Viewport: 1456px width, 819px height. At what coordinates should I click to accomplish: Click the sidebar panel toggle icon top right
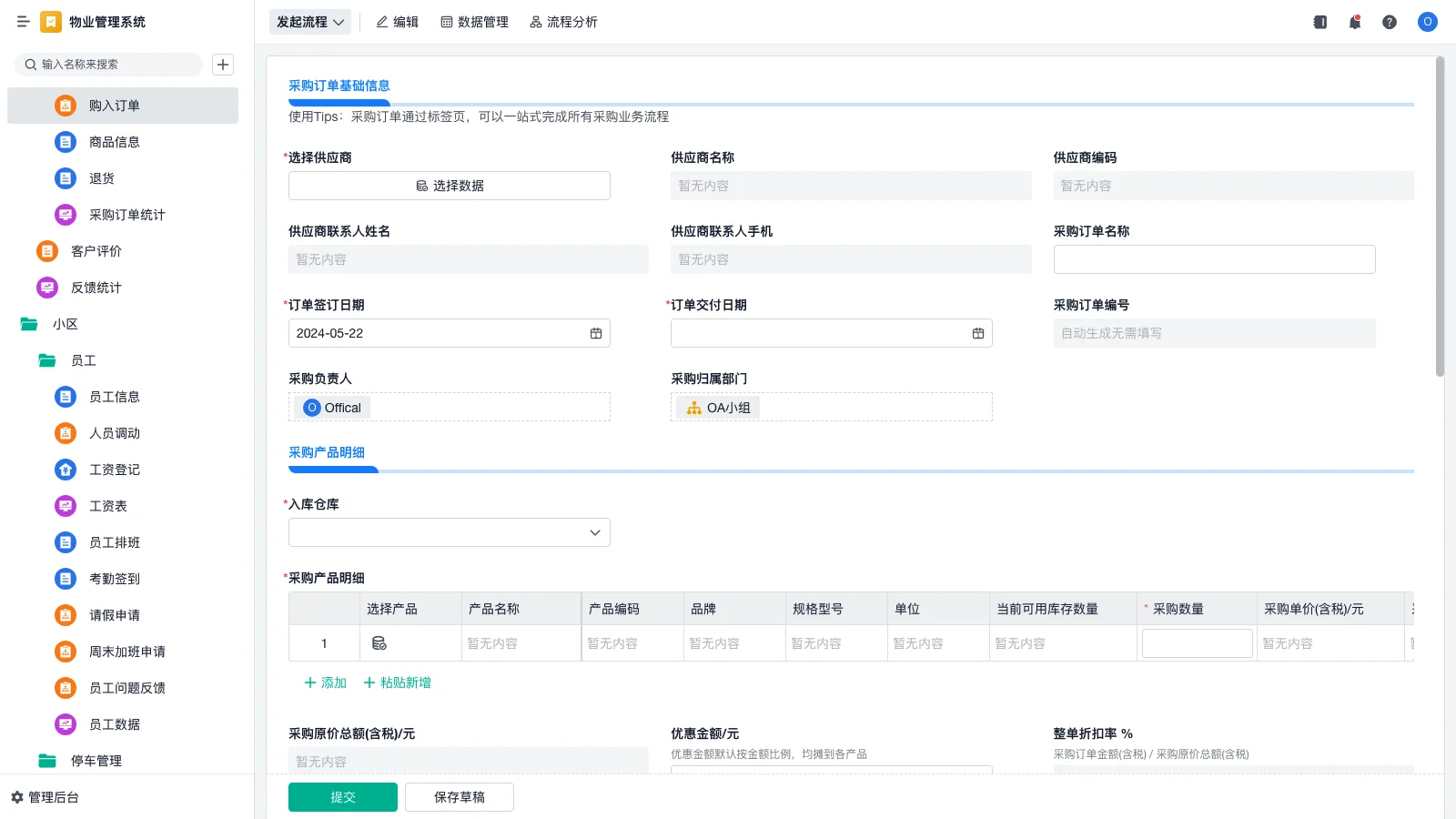point(1319,22)
